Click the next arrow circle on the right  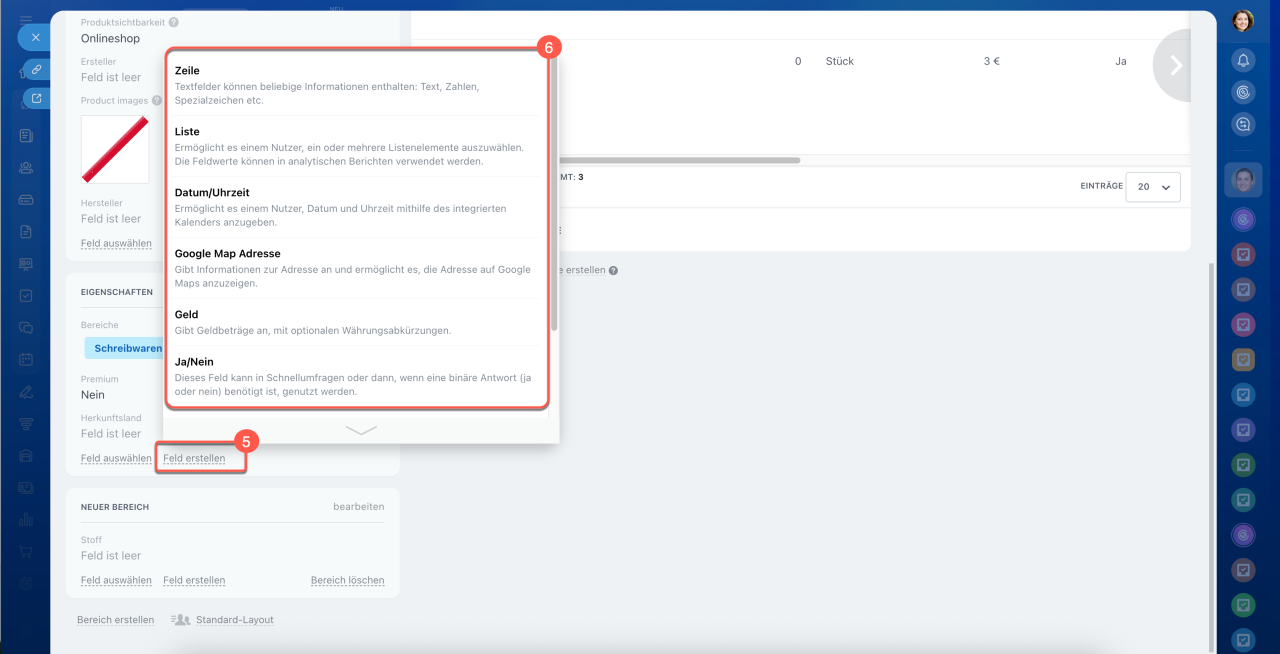pyautogui.click(x=1176, y=66)
